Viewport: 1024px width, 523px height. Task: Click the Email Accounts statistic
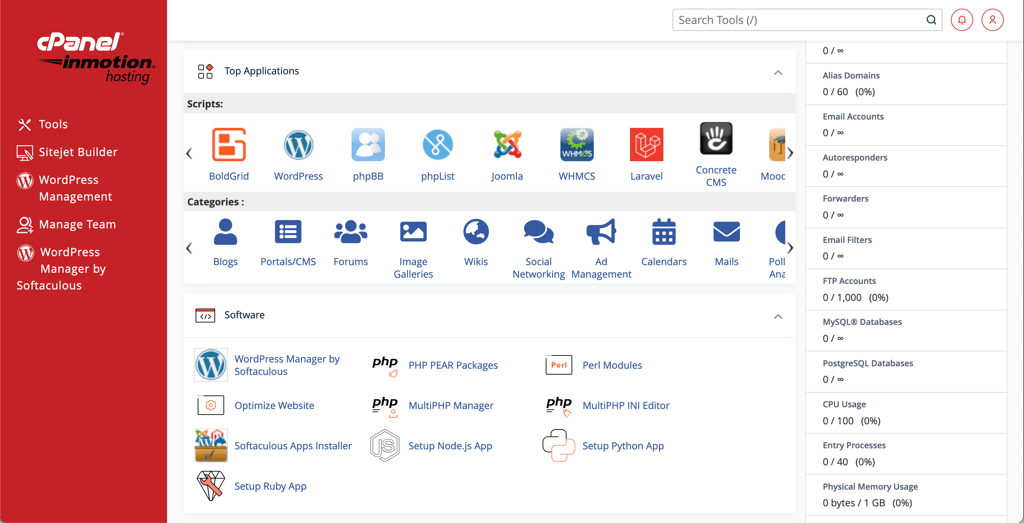907,125
